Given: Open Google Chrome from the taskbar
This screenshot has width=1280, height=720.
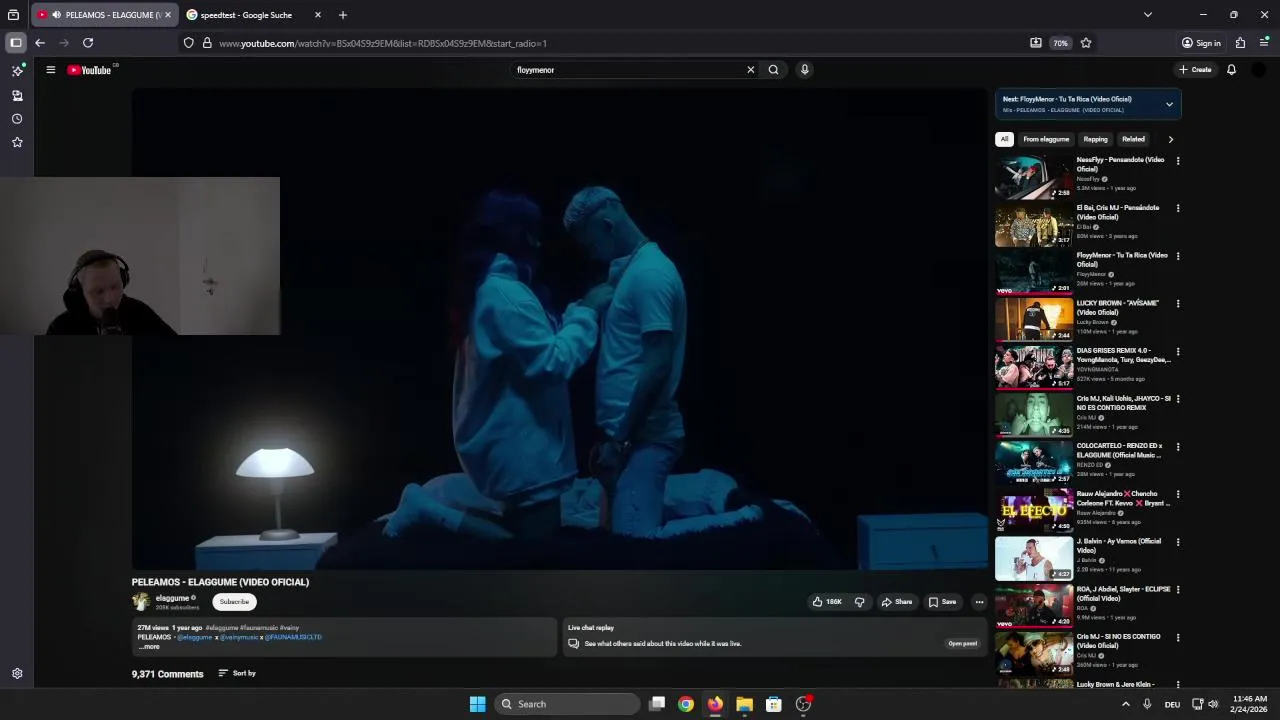Looking at the screenshot, I should (686, 704).
